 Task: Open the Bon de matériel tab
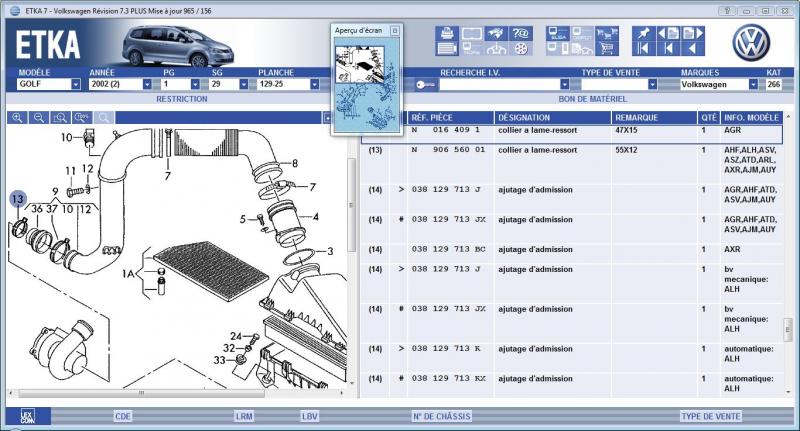pos(592,99)
